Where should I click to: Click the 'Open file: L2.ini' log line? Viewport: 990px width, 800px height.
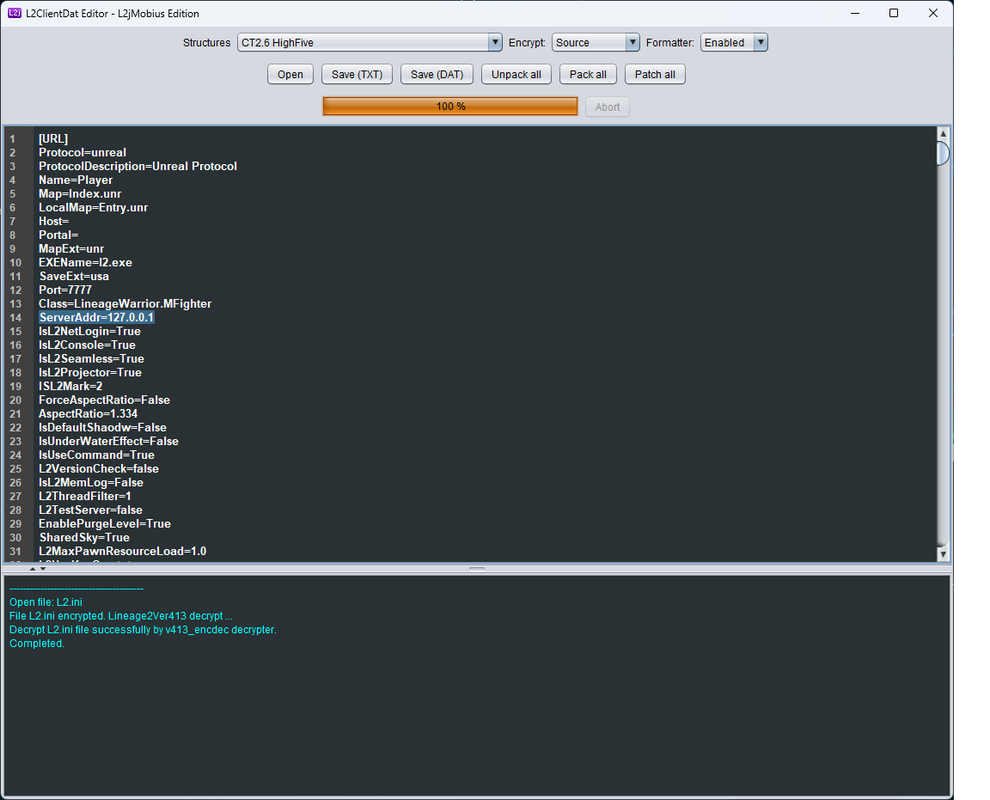(x=45, y=602)
